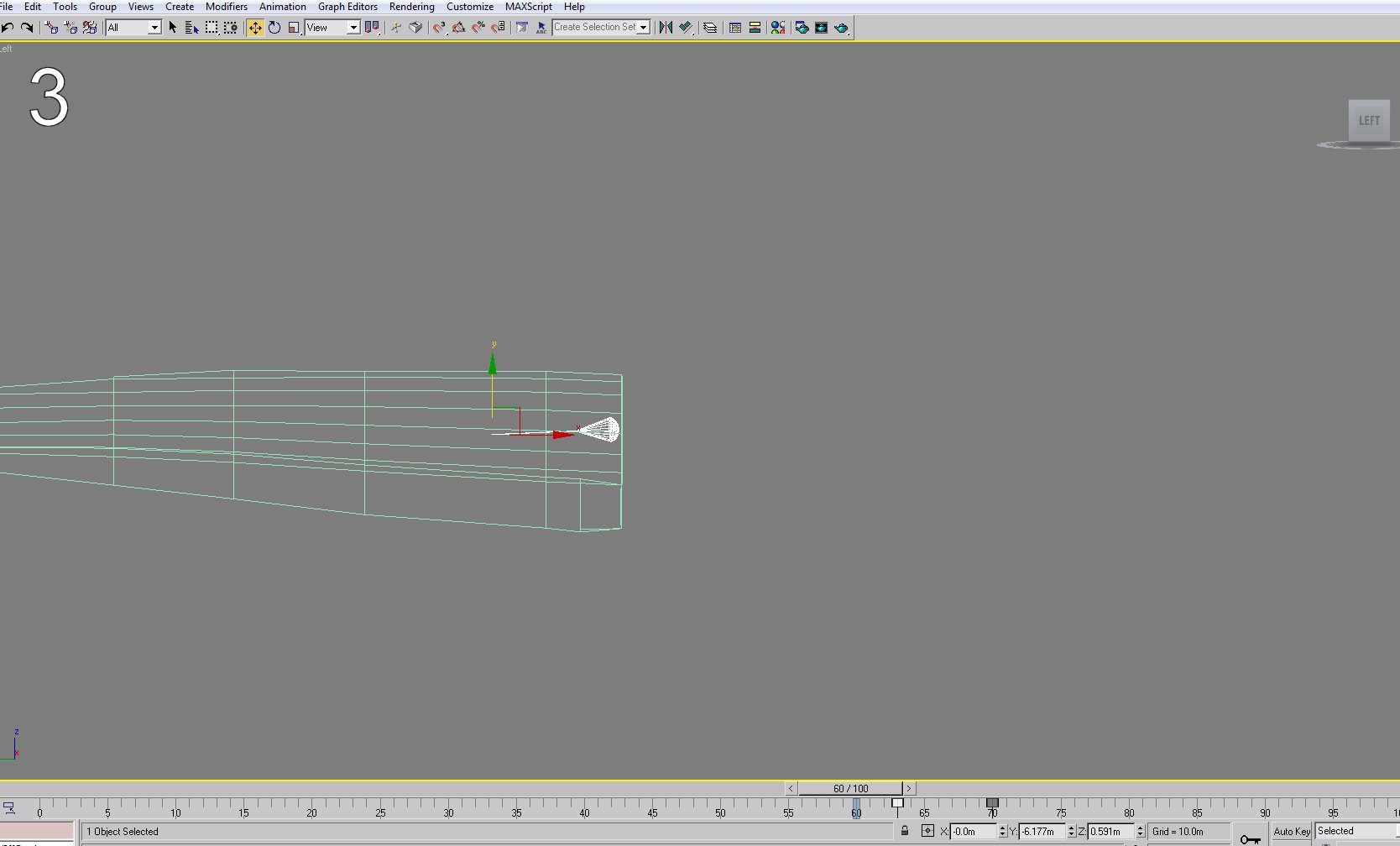The width and height of the screenshot is (1400, 846).
Task: Expand Create Selection Set dropdown
Action: 644,28
